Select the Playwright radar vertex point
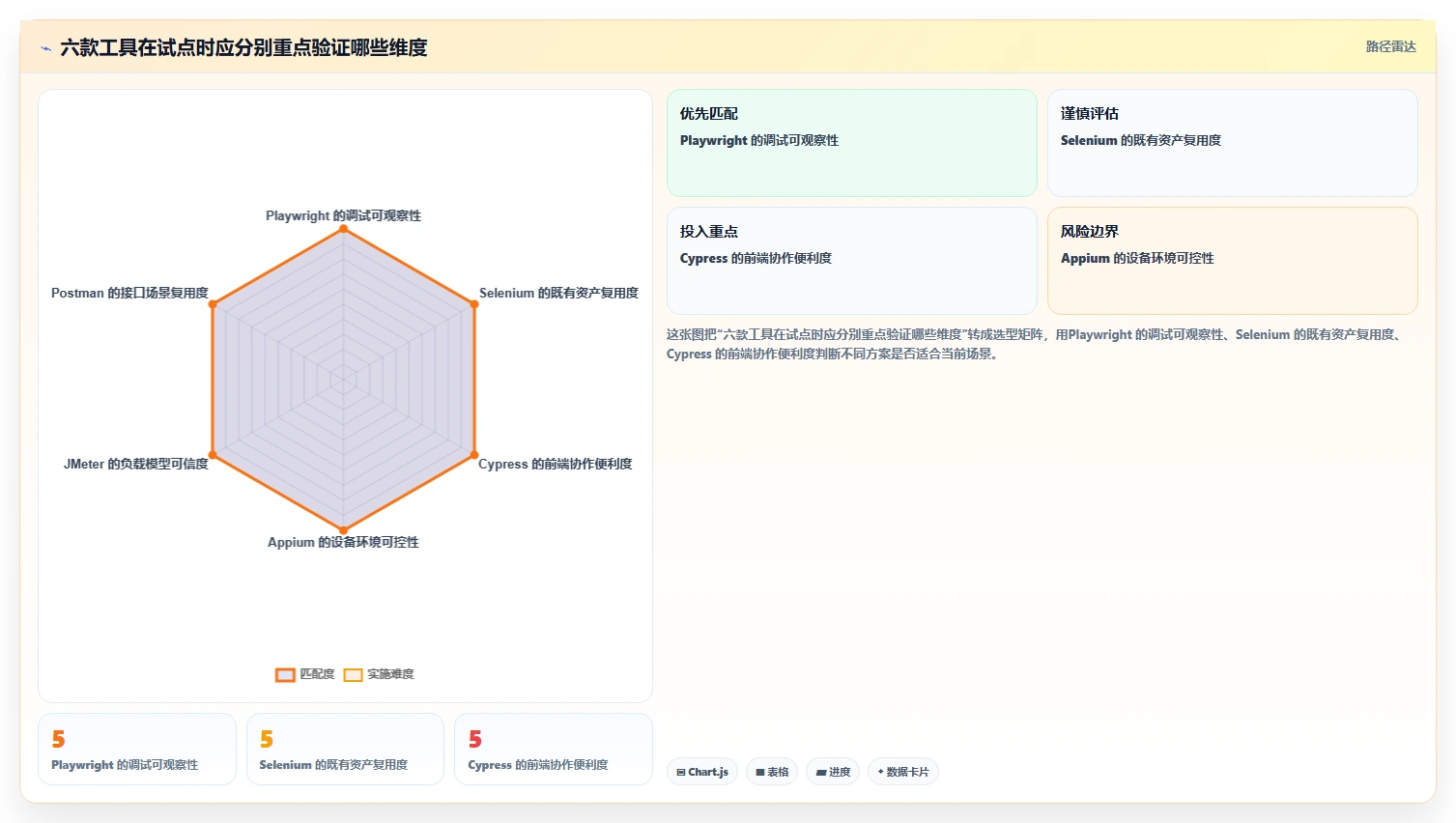The width and height of the screenshot is (1456, 823). (343, 229)
